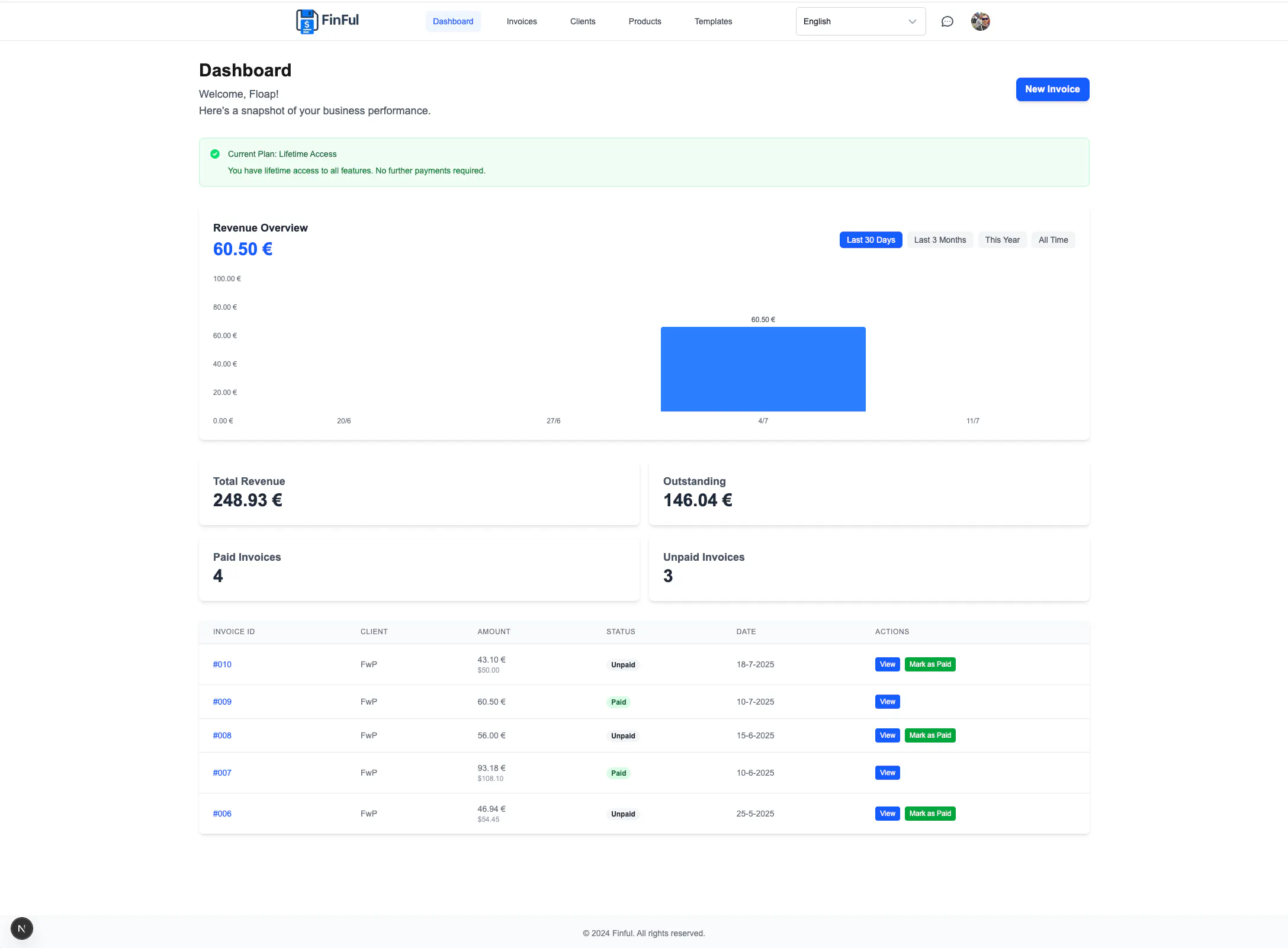
Task: Open the chat messages icon
Action: tap(947, 21)
